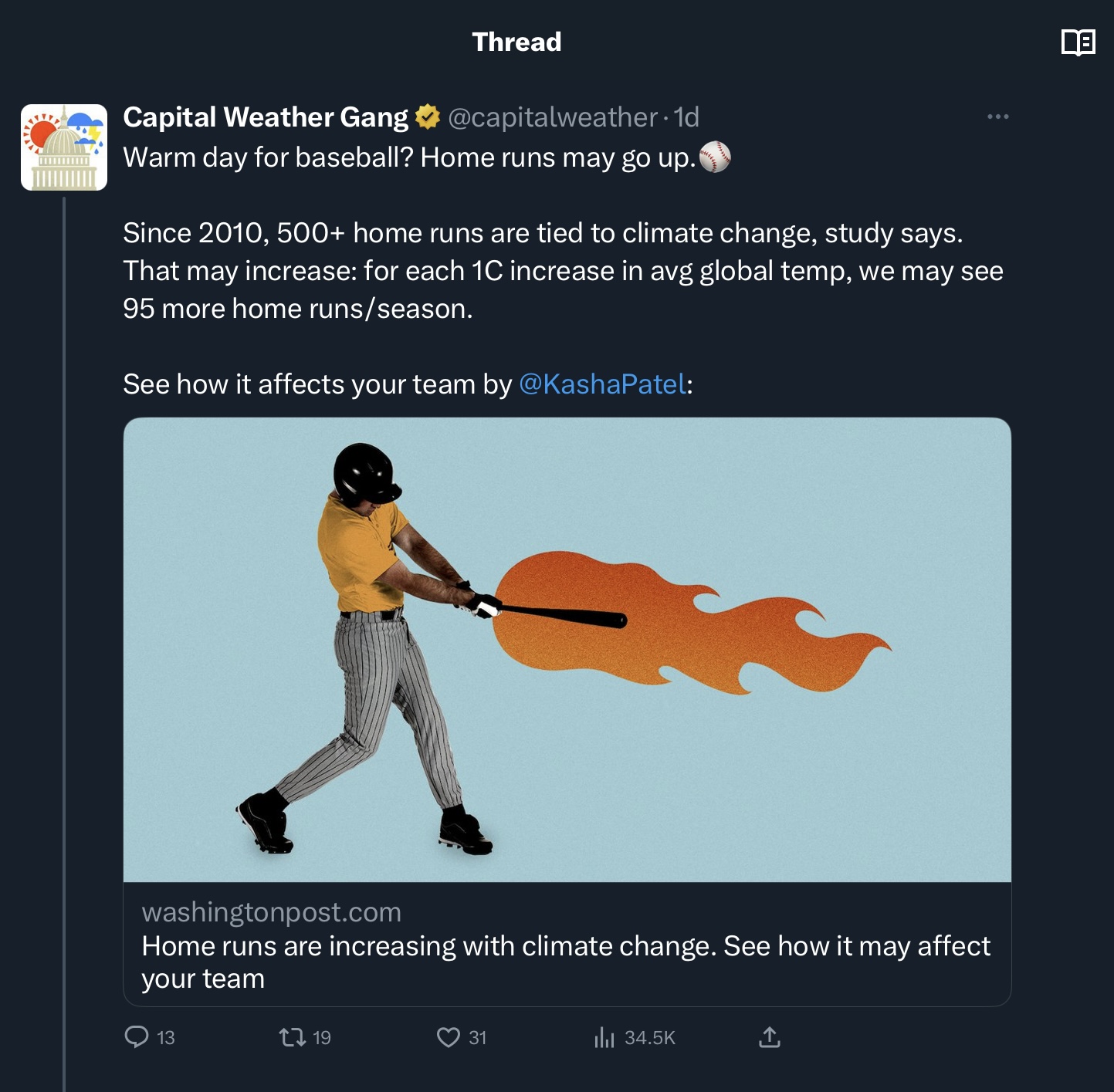
Task: Click the 34.5K views count
Action: coord(649,1038)
